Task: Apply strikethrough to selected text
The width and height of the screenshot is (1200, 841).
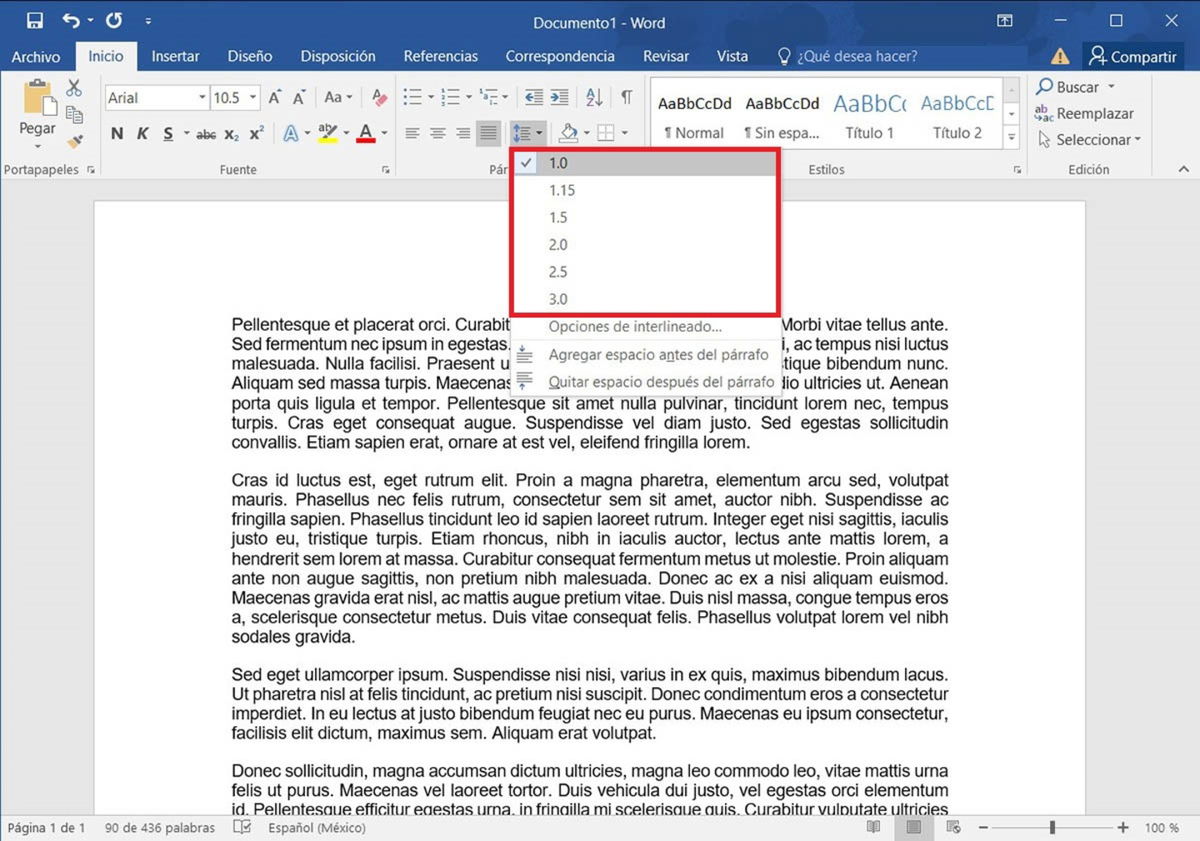Action: coord(205,132)
